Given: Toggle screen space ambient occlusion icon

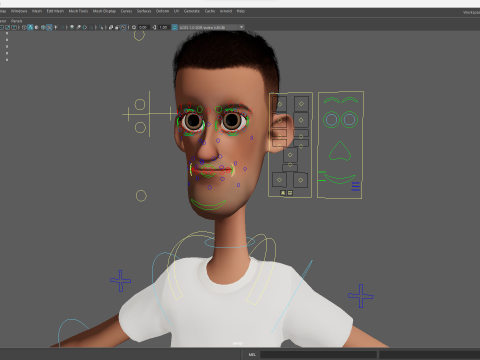Looking at the screenshot, I should 72,27.
